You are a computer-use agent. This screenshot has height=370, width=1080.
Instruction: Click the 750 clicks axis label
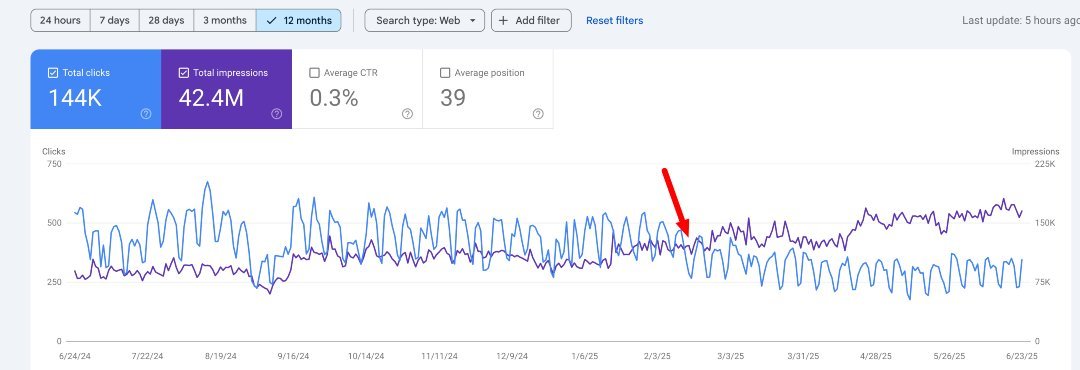54,164
